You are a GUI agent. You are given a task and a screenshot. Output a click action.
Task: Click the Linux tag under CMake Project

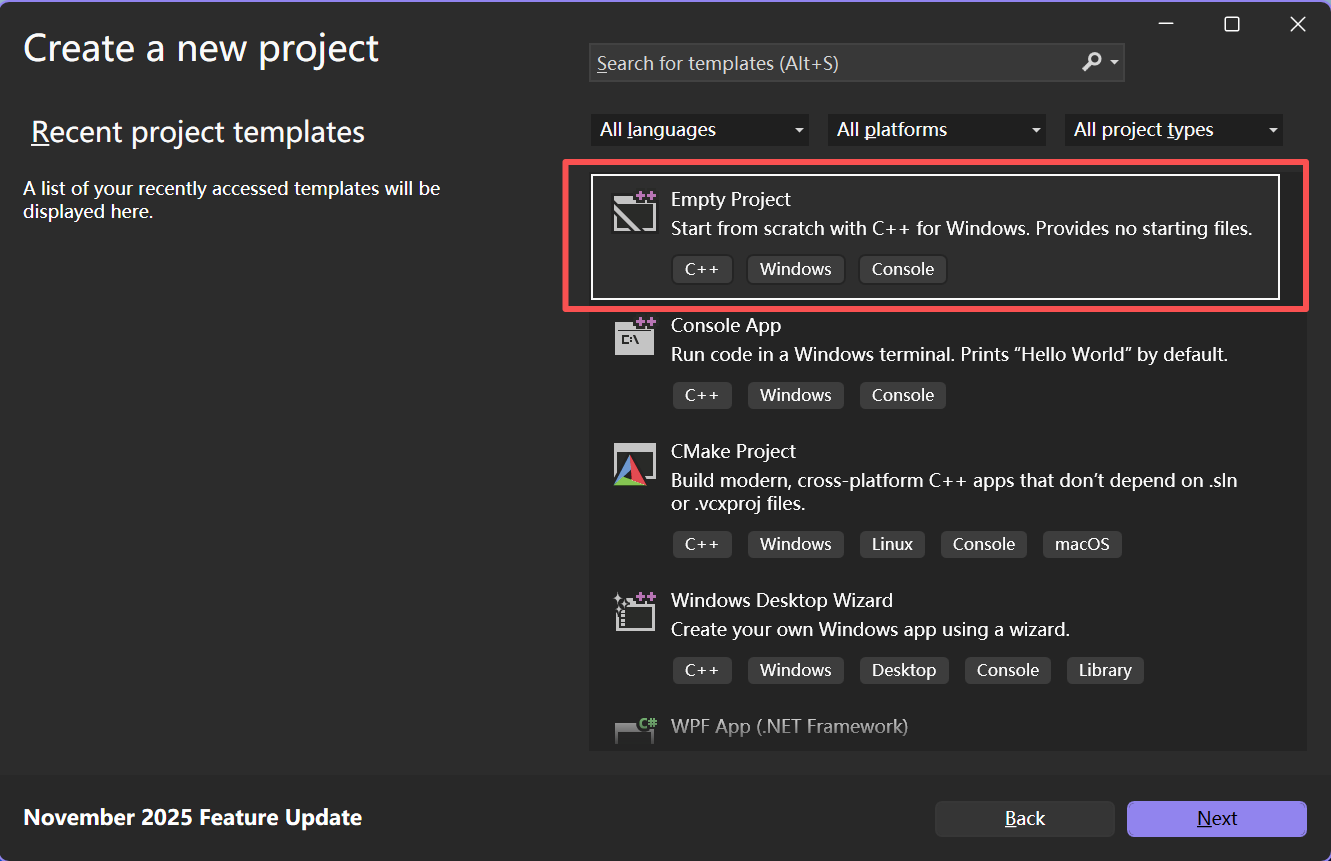[892, 545]
